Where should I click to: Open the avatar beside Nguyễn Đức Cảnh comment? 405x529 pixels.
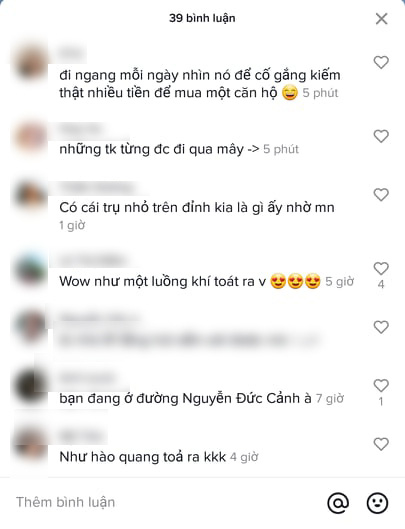(x=31, y=386)
